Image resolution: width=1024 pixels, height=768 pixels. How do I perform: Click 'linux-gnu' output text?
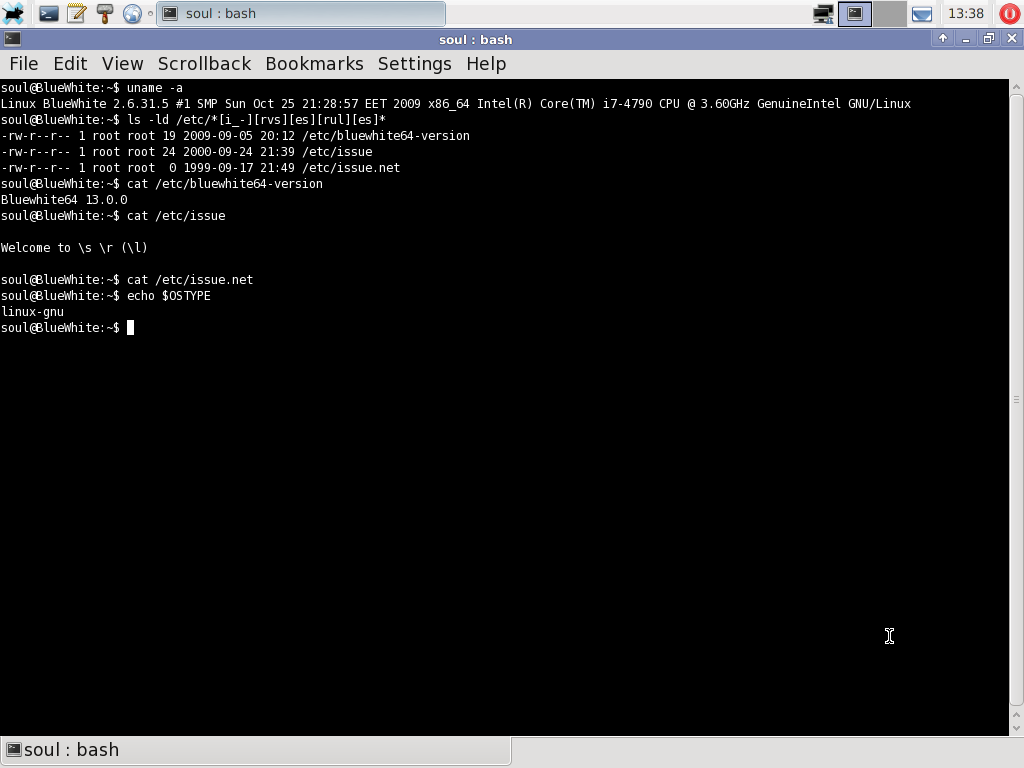(33, 312)
